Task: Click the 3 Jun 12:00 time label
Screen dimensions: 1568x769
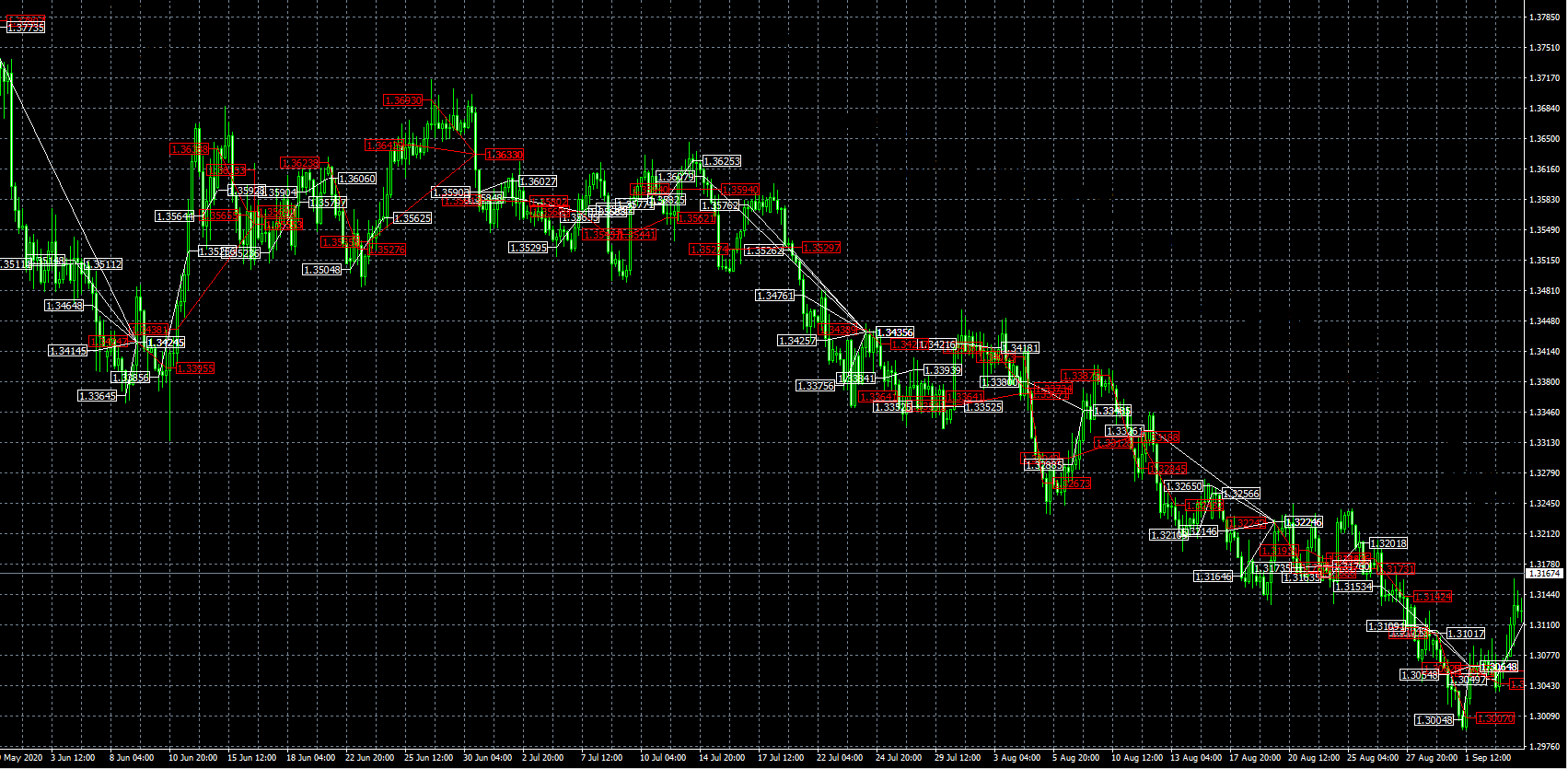Action: 73,758
